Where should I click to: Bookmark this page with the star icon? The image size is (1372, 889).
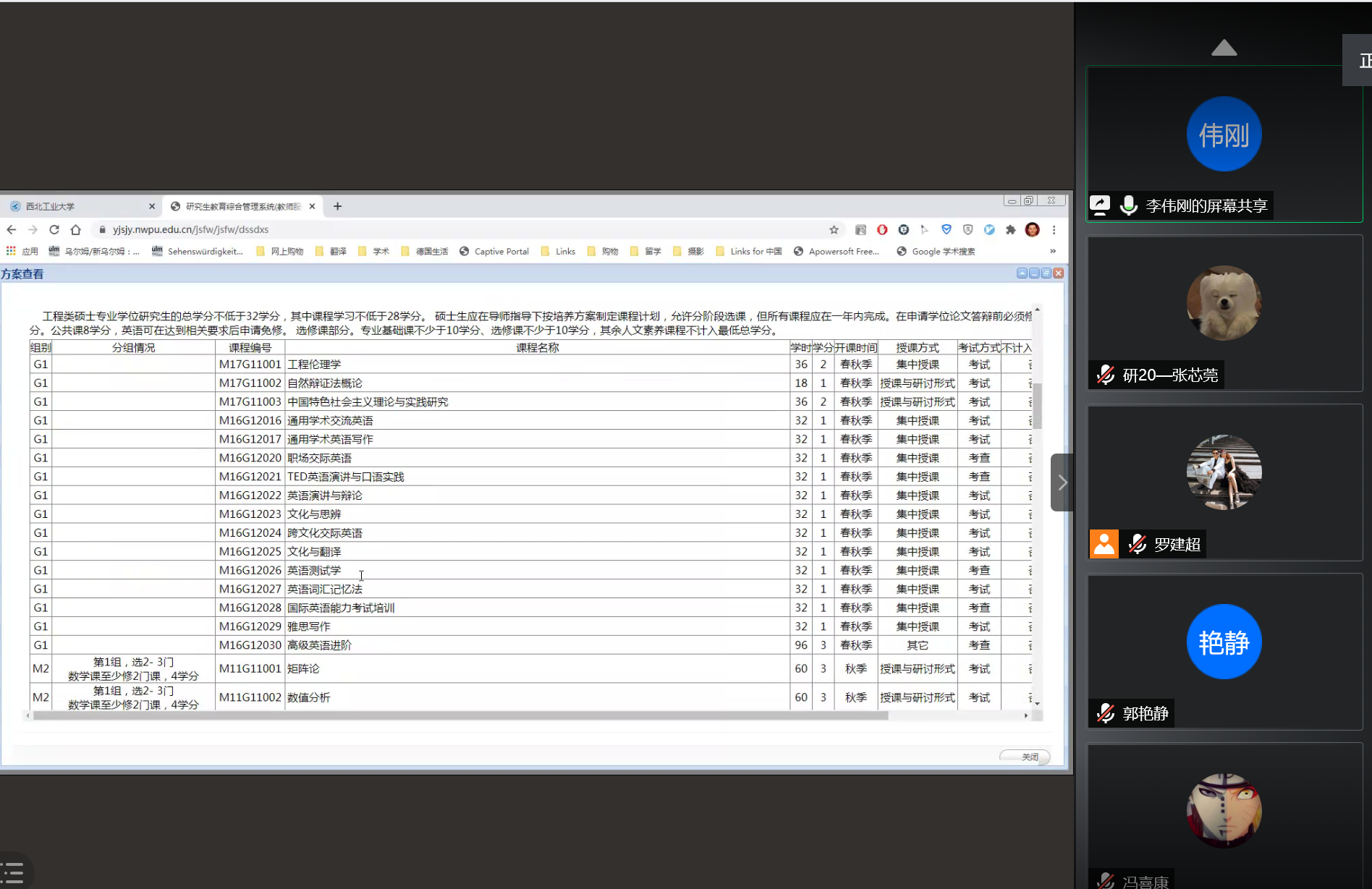834,230
